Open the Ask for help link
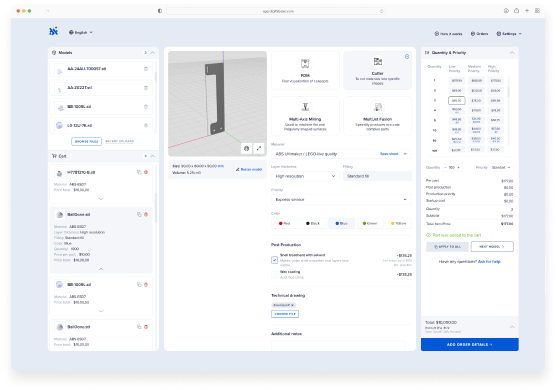 point(489,261)
